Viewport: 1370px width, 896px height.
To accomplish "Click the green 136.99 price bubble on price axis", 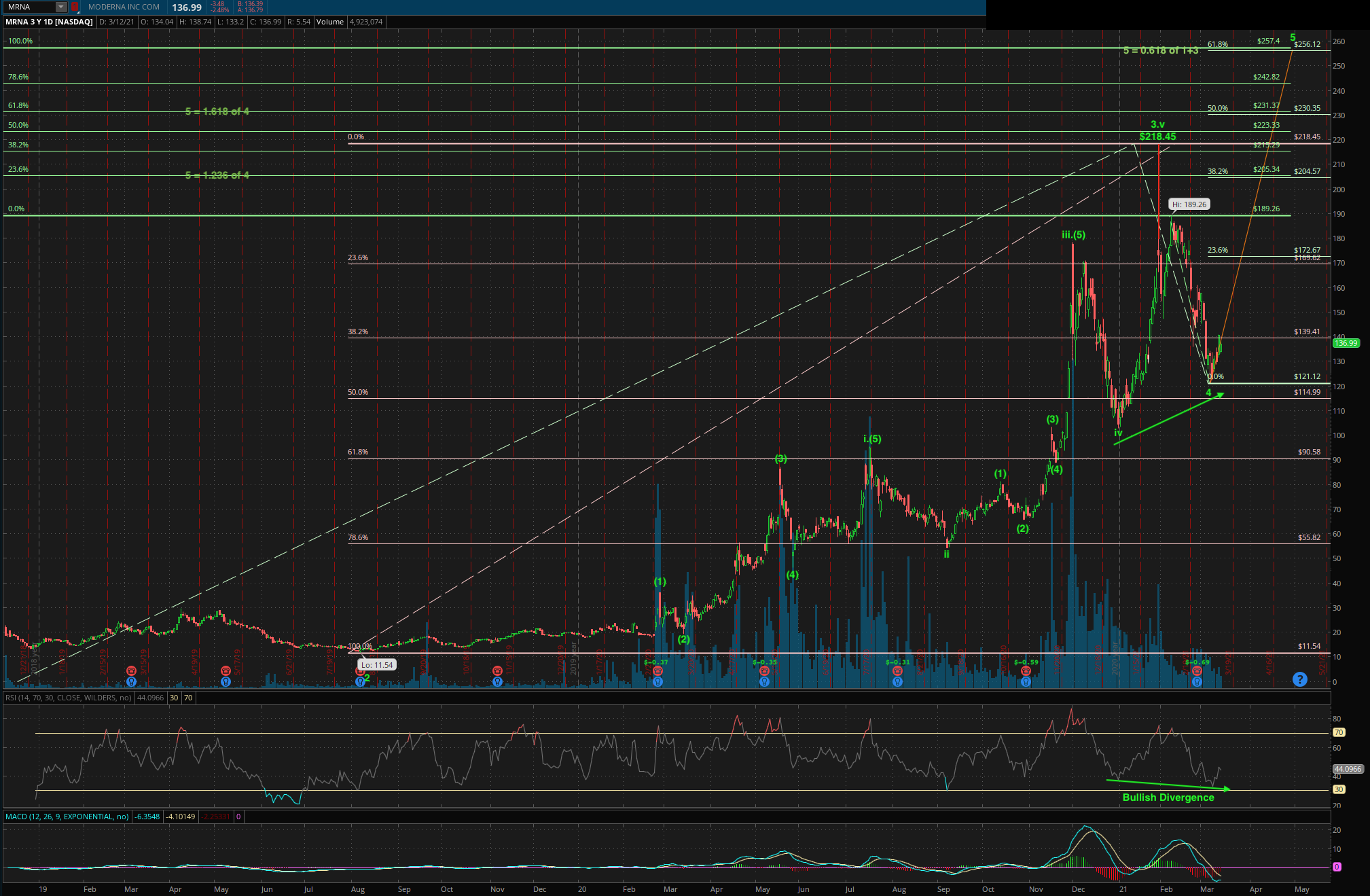I will [1346, 343].
